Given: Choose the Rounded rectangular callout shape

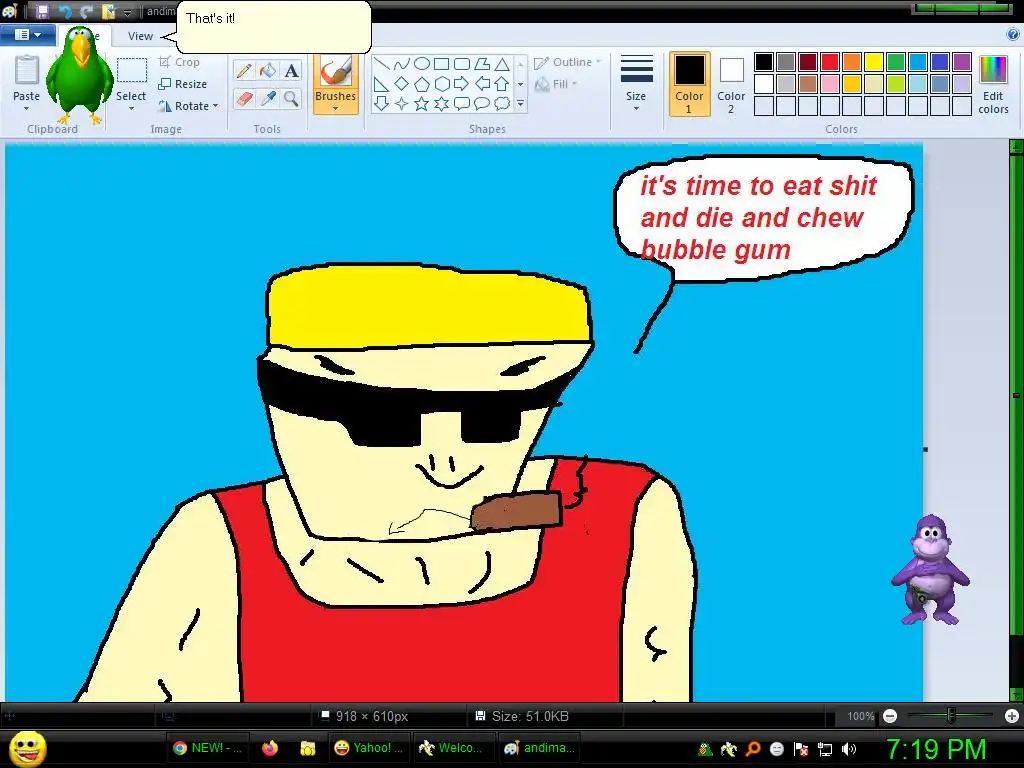Looking at the screenshot, I should 462,103.
